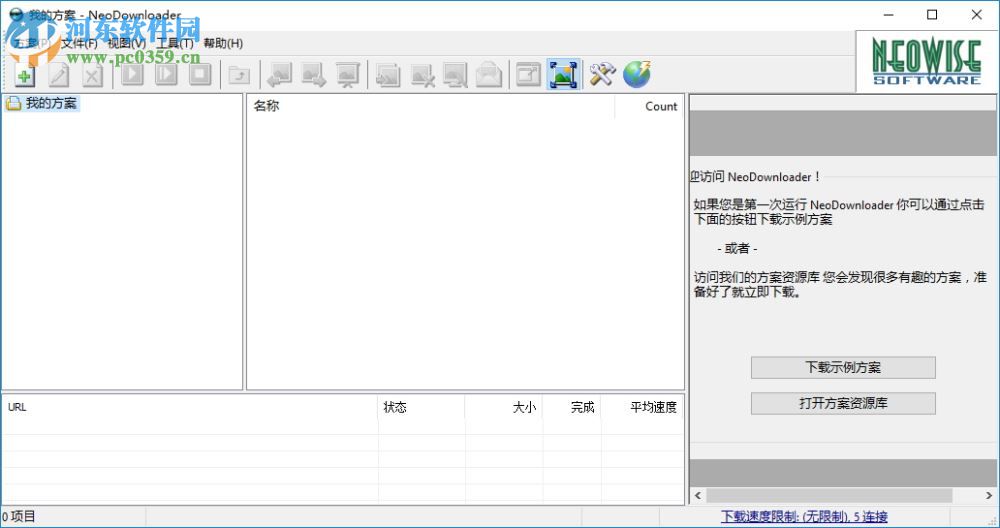Click the 状态 column header
Image resolution: width=1000 pixels, height=528 pixels.
click(x=422, y=407)
